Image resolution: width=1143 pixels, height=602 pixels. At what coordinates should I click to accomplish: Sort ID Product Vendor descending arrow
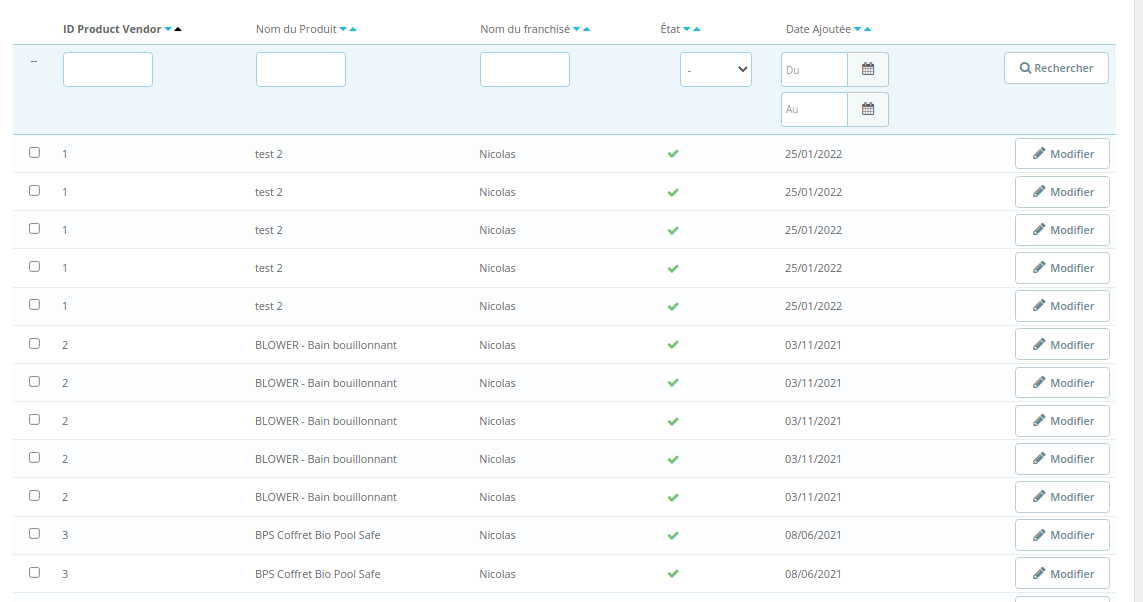[x=168, y=29]
